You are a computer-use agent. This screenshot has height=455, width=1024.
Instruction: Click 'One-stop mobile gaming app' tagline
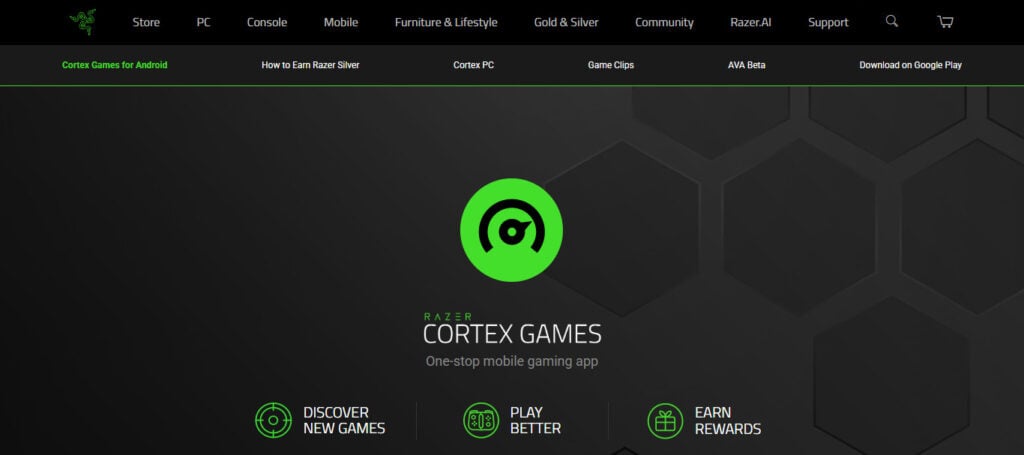[512, 361]
